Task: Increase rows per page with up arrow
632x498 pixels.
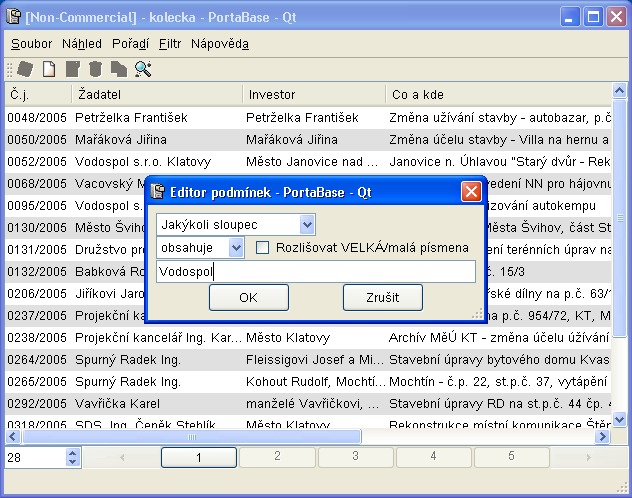Action: click(72, 452)
